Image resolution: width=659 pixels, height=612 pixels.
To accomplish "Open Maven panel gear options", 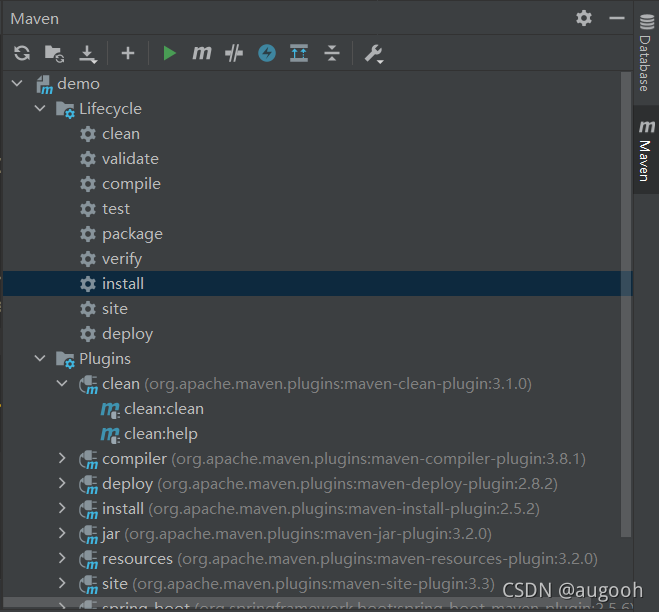I will click(x=584, y=18).
